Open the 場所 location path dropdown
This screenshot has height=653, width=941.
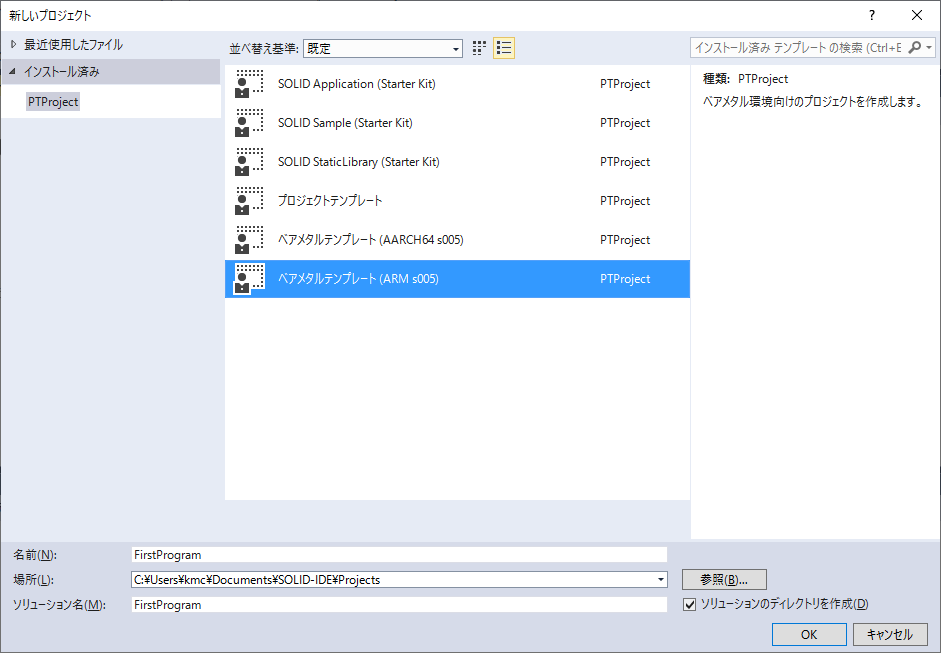pos(660,579)
